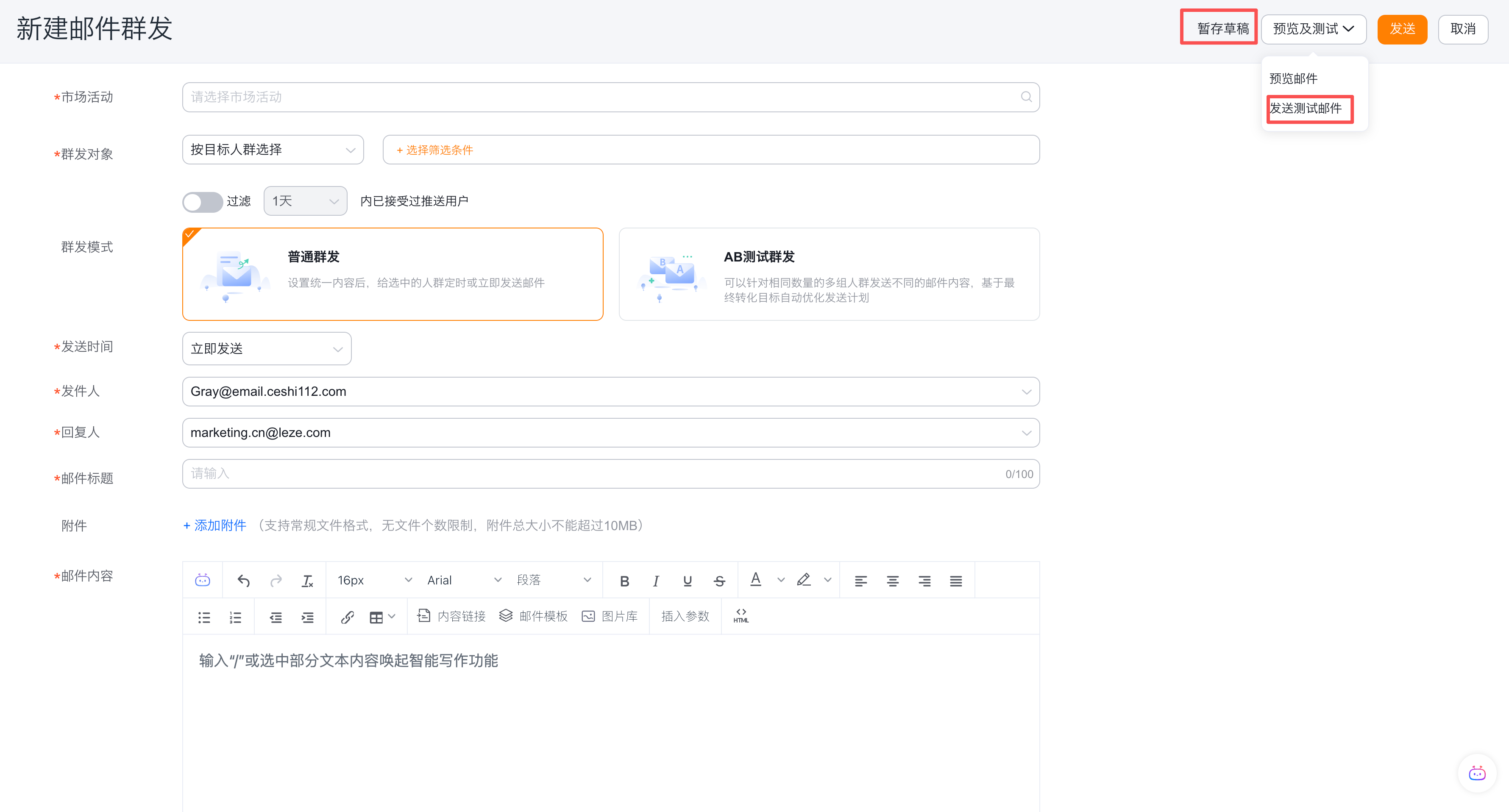Insert a hyperlink using the link icon
The height and width of the screenshot is (812, 1509).
[x=348, y=617]
